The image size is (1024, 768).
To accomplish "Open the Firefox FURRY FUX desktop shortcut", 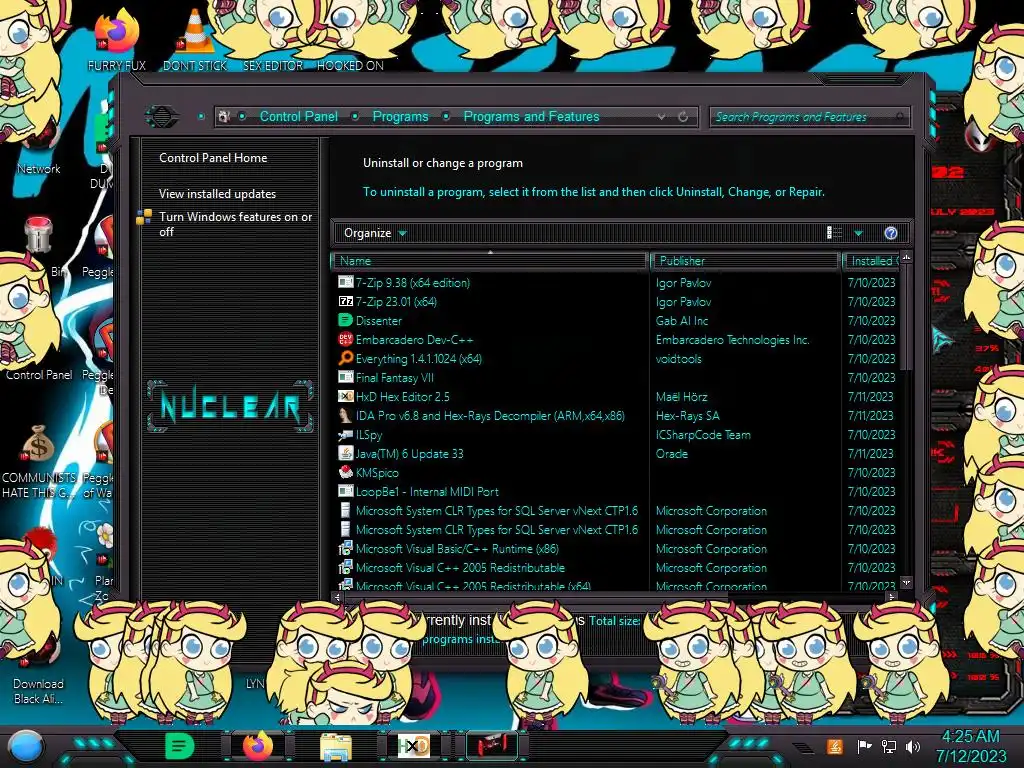I will (x=116, y=40).
